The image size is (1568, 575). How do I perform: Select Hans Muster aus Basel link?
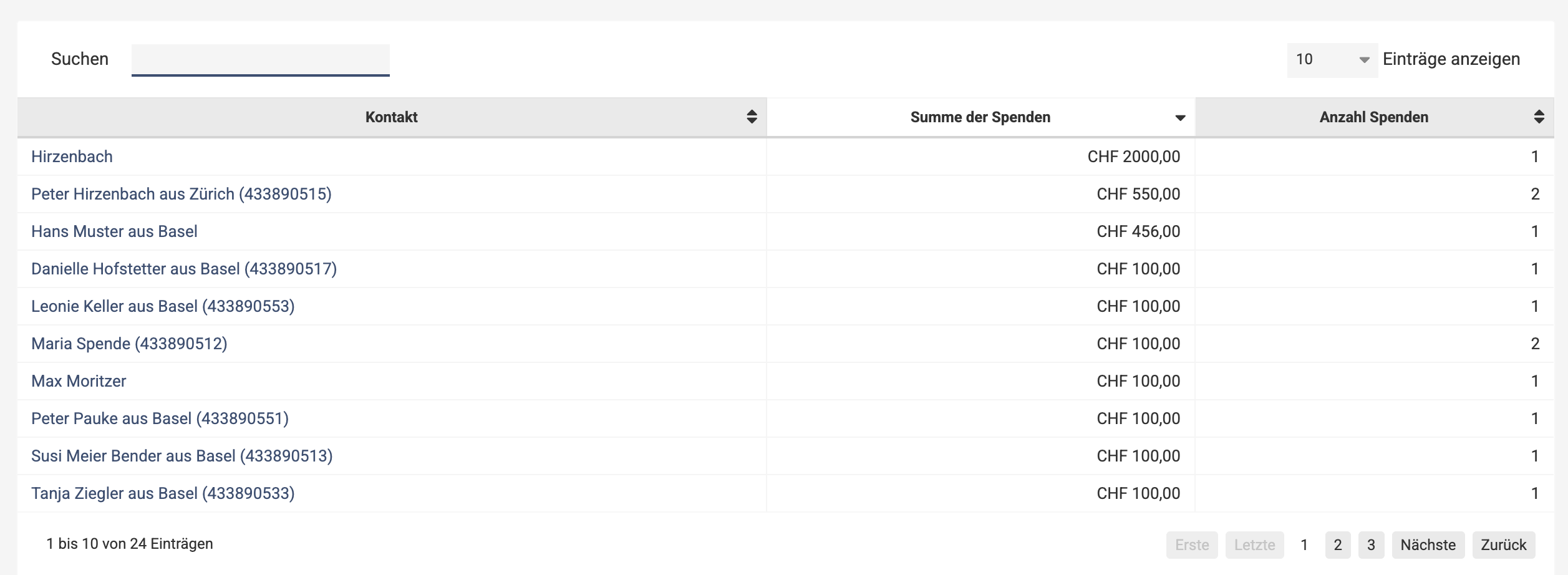tap(114, 231)
